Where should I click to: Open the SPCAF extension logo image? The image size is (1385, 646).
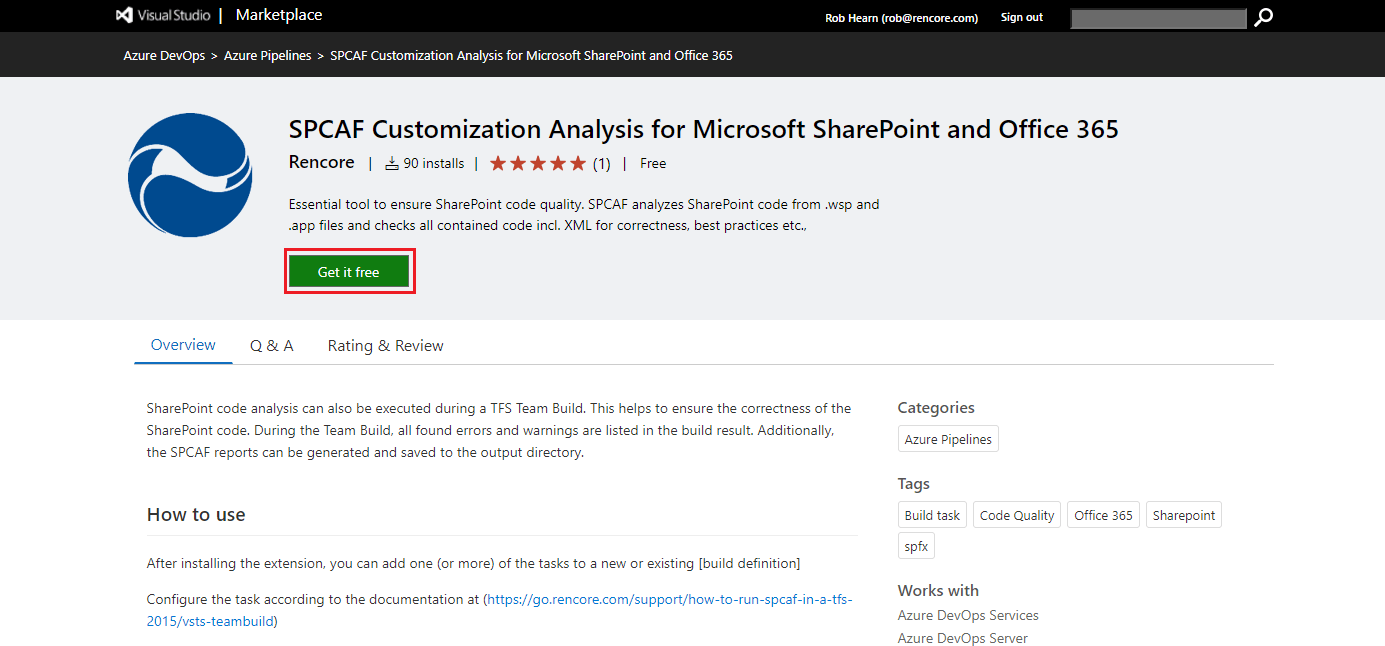(x=190, y=175)
